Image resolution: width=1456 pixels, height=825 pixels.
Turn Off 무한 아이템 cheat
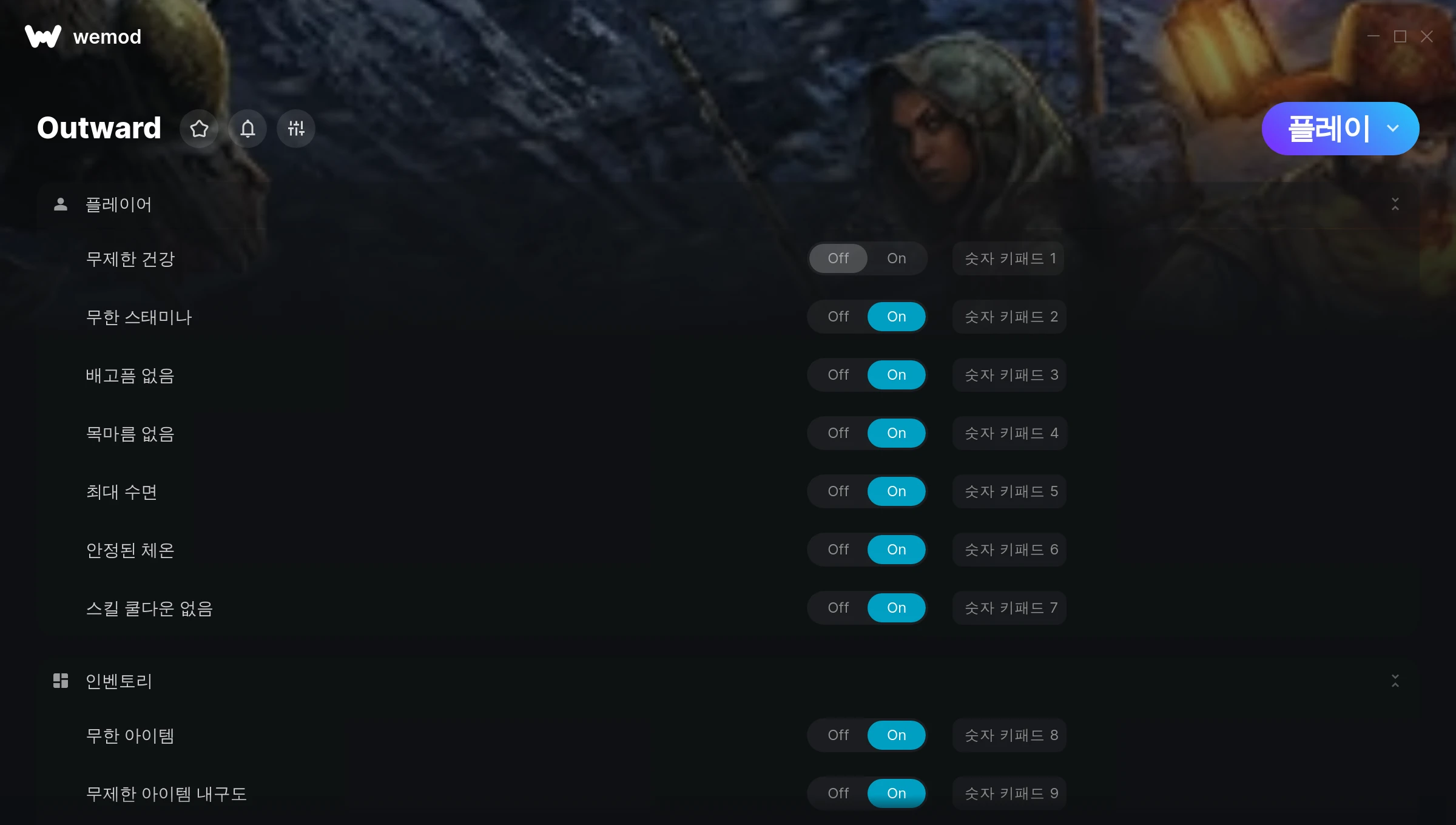[838, 735]
